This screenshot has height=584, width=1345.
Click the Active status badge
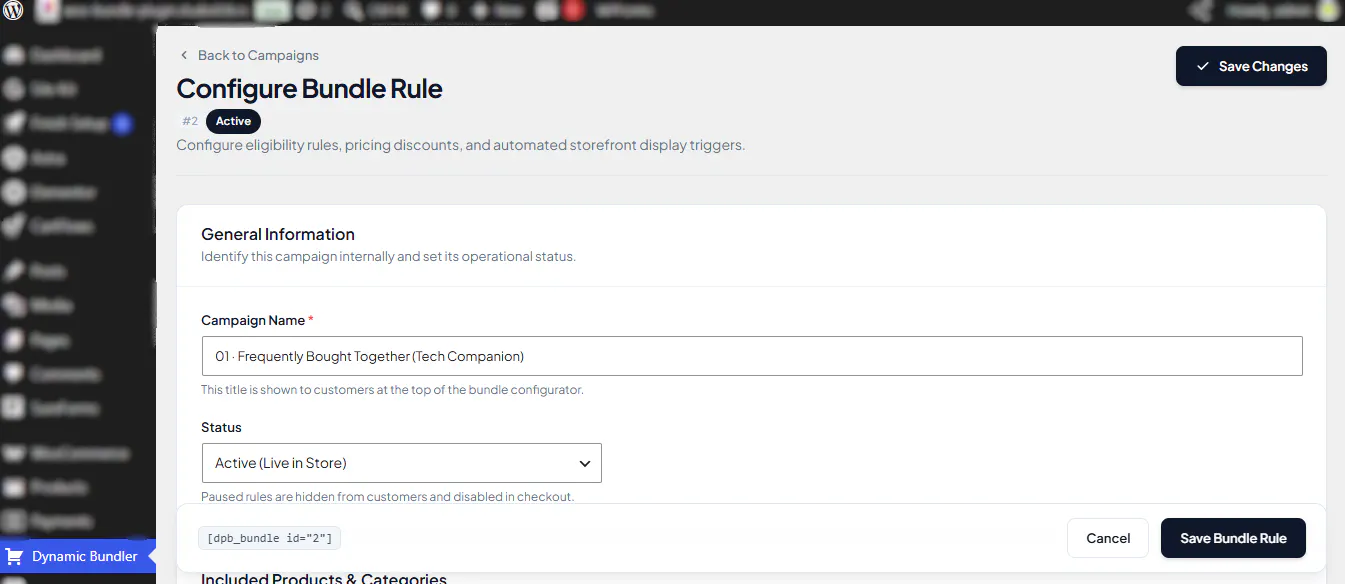click(x=233, y=121)
